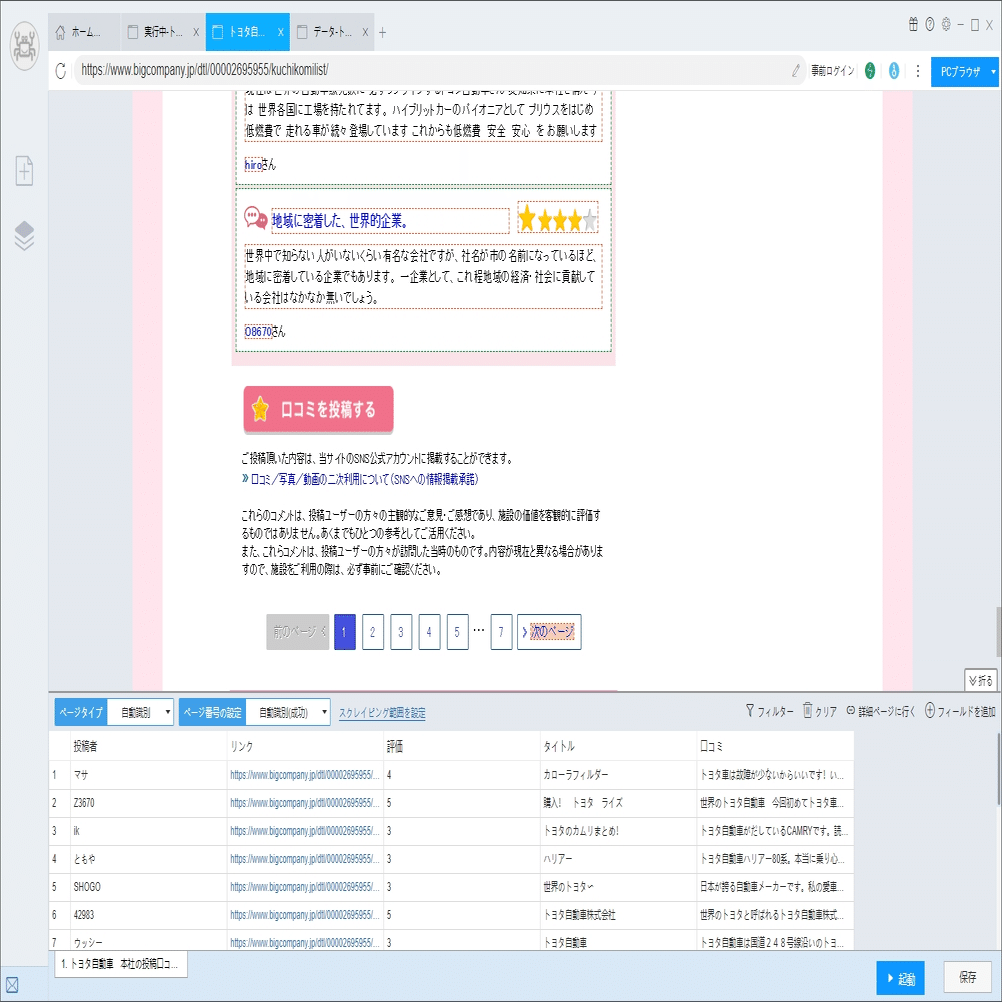
Task: Click the 保存 save button
Action: click(x=967, y=977)
